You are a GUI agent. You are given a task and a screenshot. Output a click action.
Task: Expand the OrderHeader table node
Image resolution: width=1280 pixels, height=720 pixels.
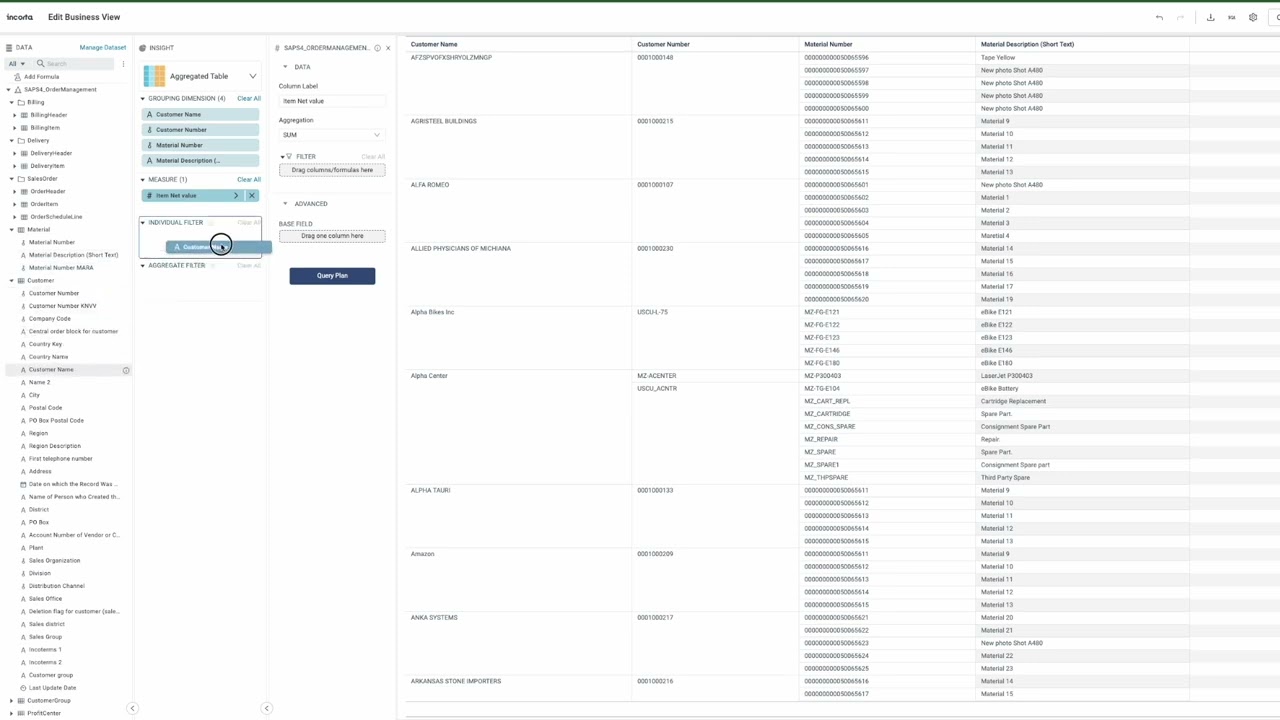tap(15, 192)
